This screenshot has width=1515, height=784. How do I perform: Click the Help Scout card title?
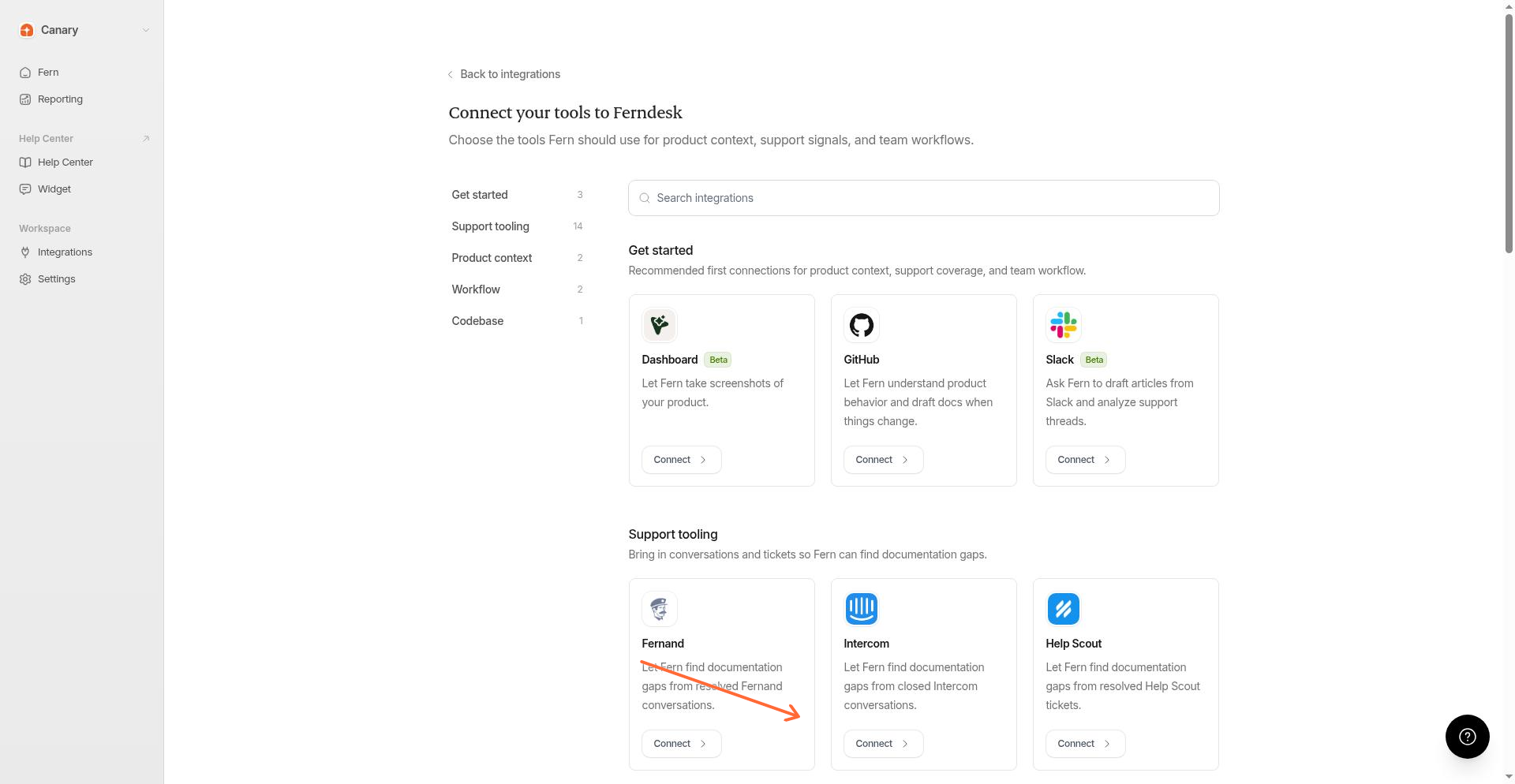pyautogui.click(x=1074, y=644)
